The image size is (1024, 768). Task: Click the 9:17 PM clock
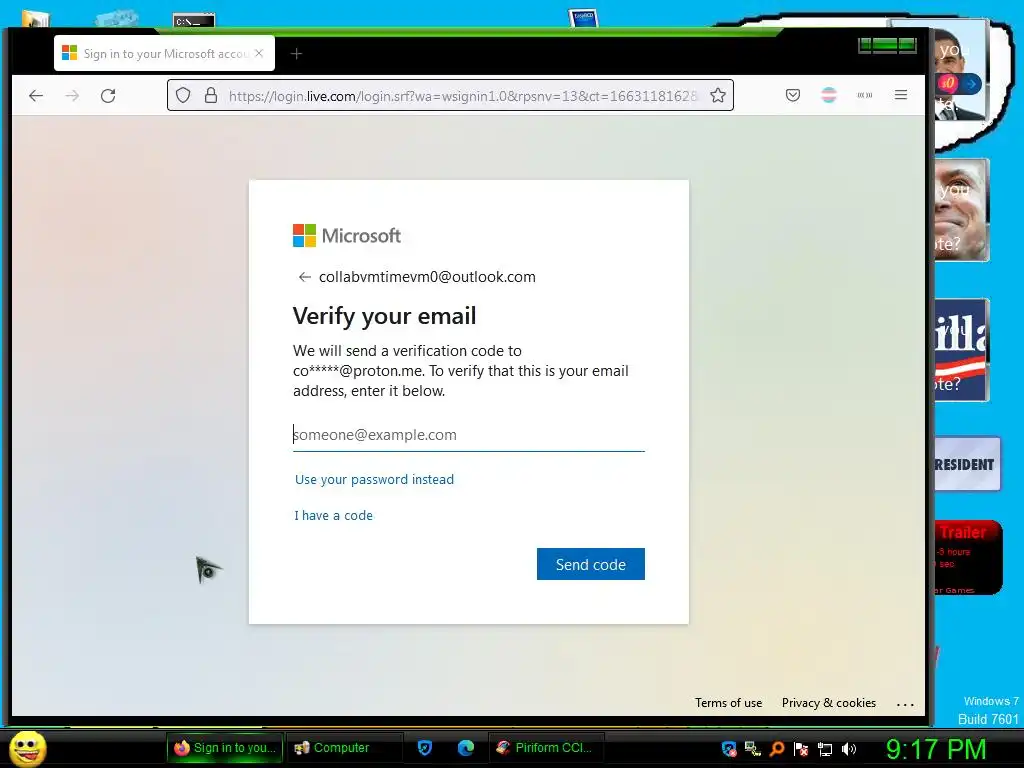pos(936,748)
